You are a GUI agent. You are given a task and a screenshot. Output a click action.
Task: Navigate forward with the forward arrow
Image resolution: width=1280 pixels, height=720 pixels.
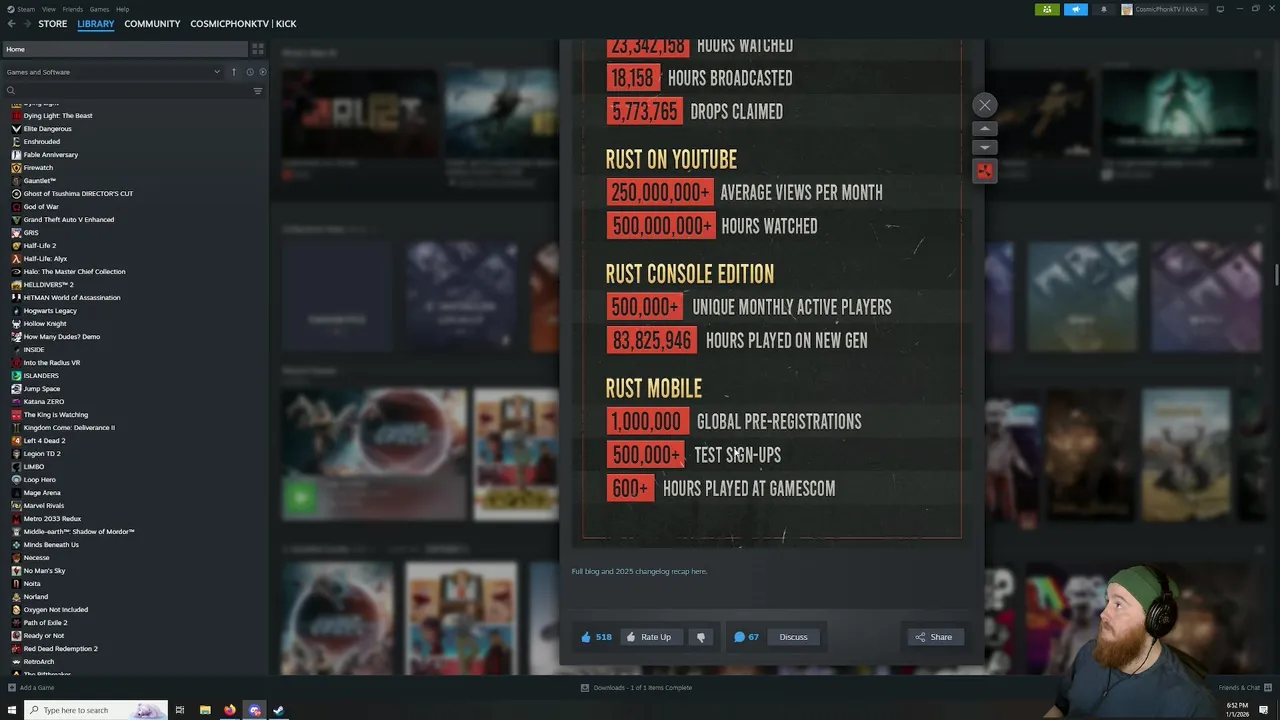click(26, 23)
